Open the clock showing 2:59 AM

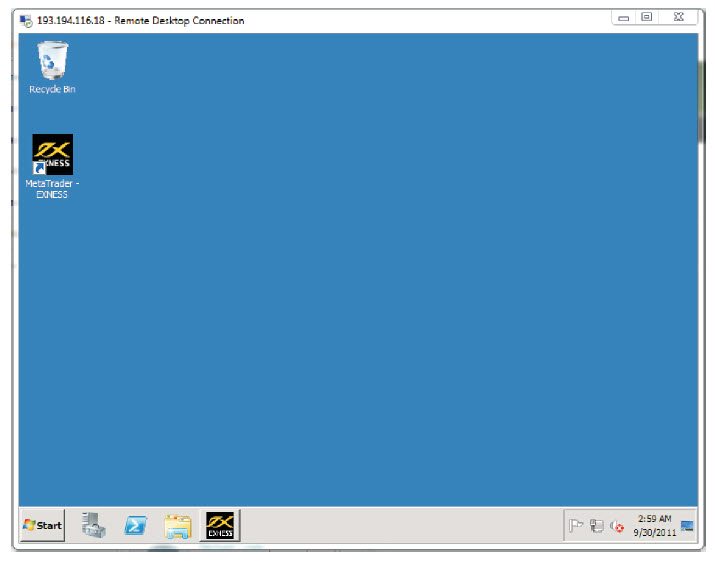click(x=653, y=525)
